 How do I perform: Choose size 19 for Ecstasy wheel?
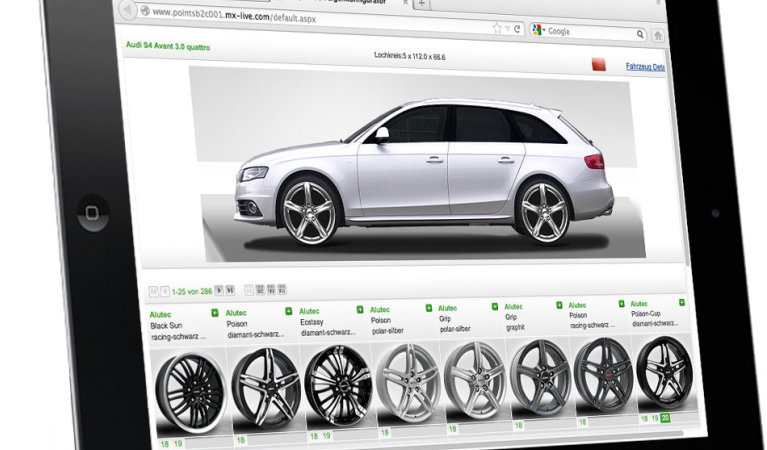pos(326,435)
